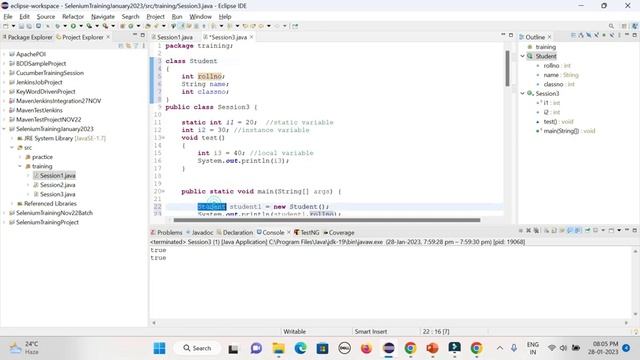Click the green Run button in toolbar

click(x=73, y=26)
